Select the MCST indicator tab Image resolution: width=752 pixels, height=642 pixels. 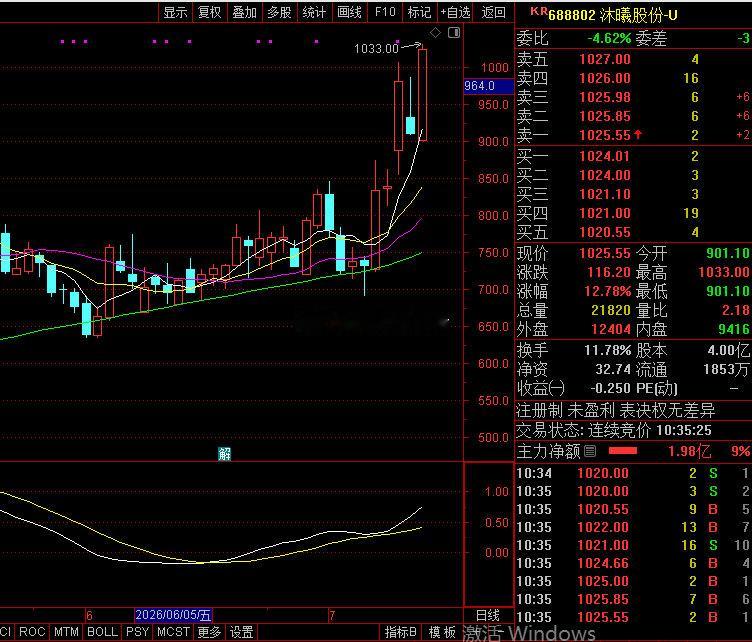pyautogui.click(x=173, y=632)
